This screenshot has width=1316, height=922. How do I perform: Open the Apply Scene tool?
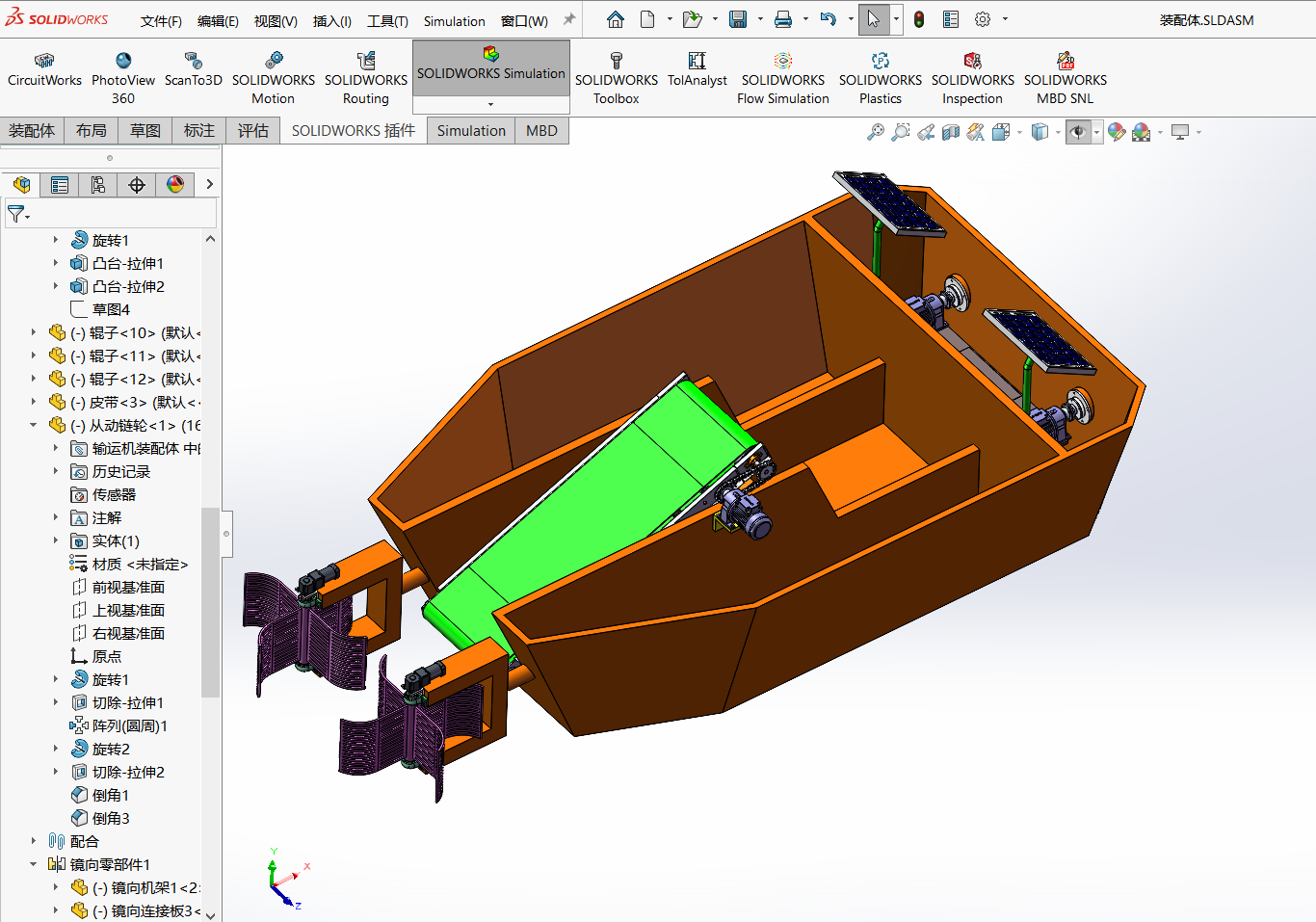1142,132
